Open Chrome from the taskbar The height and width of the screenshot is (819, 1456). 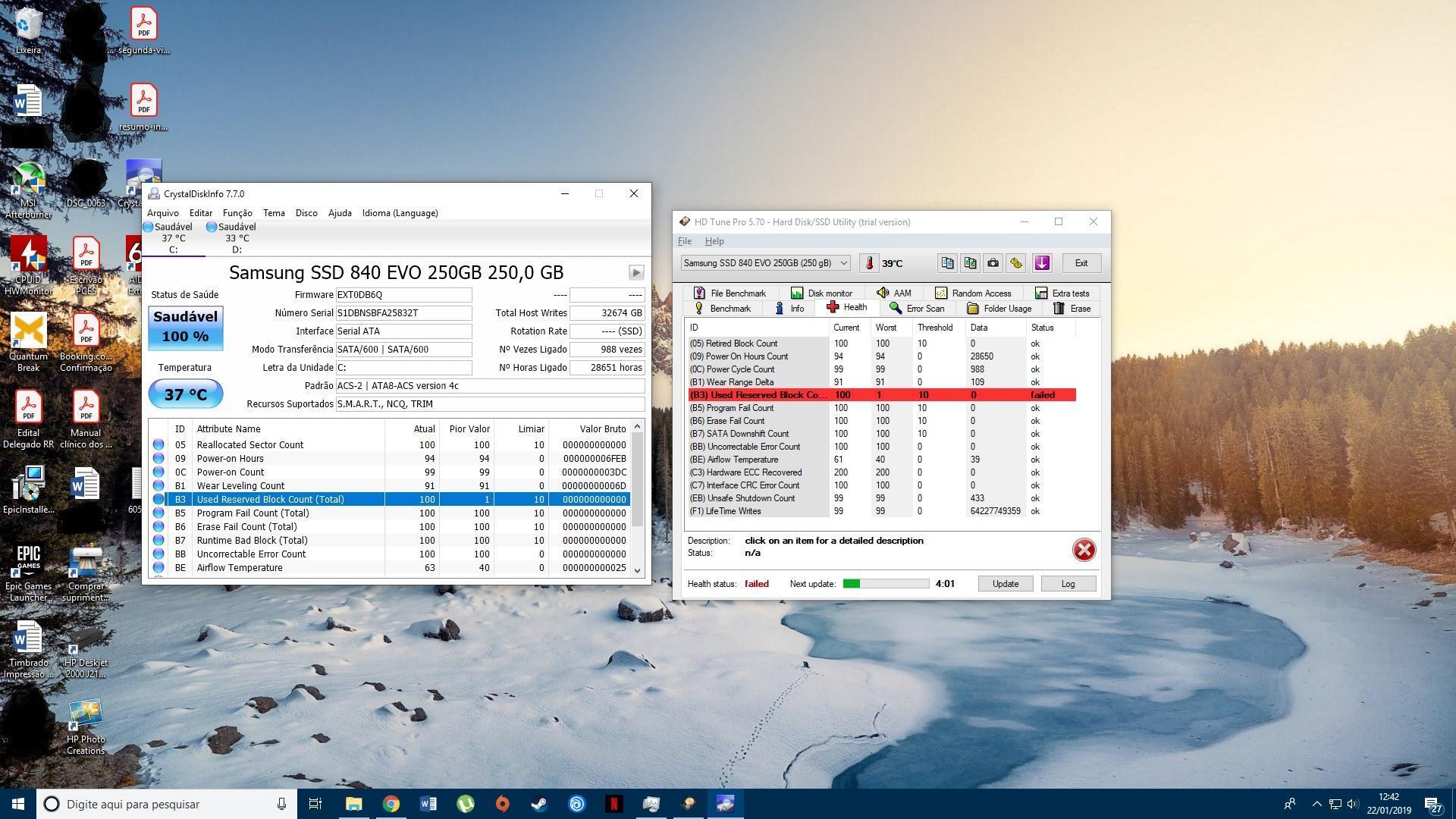391,804
